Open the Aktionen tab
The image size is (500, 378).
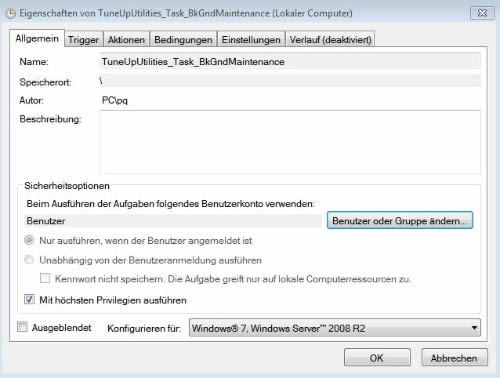point(126,40)
